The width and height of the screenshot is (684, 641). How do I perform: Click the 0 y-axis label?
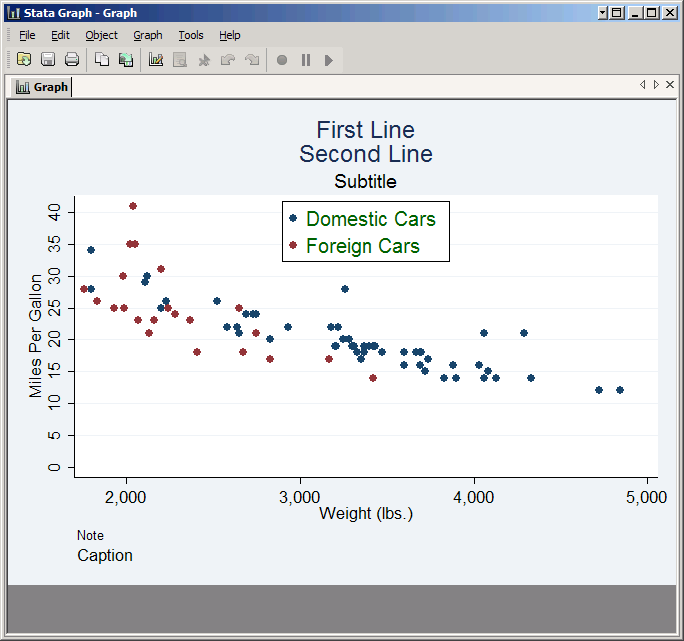pos(54,467)
